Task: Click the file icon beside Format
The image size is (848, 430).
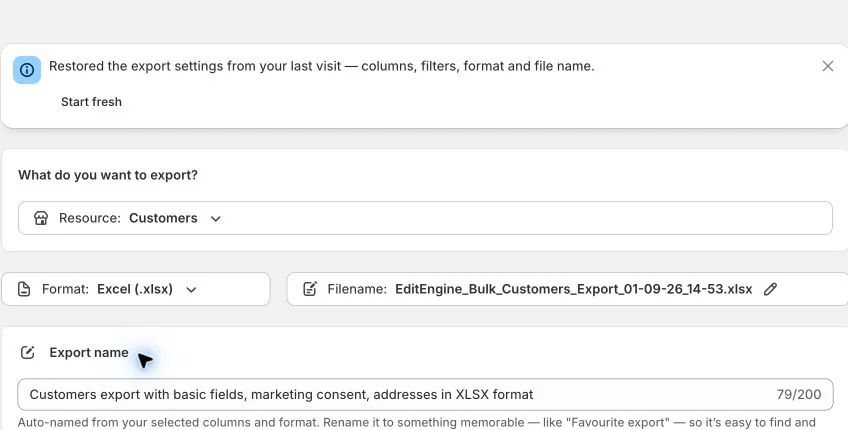Action: point(24,289)
